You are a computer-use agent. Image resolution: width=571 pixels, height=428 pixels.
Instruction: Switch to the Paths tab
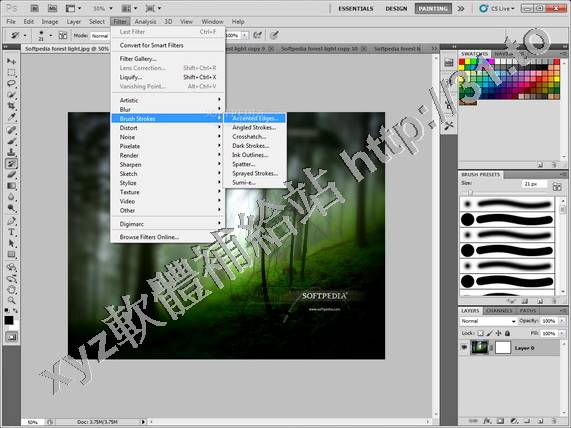click(x=527, y=311)
